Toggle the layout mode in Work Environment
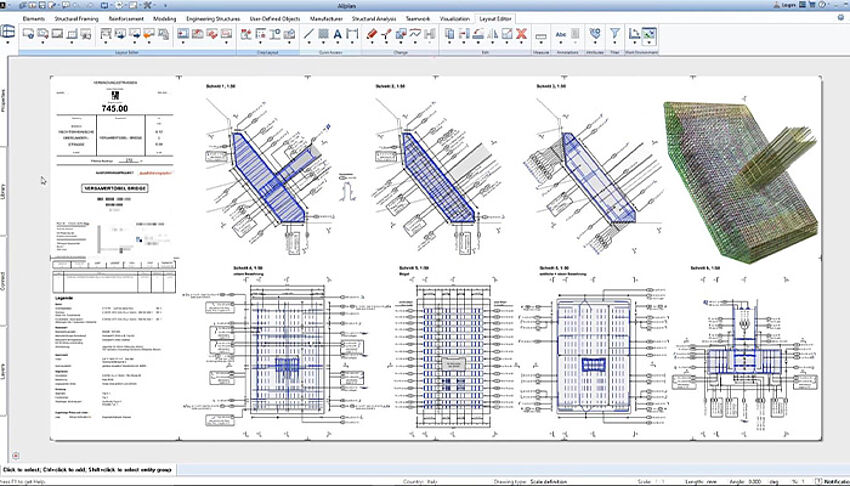The image size is (850, 486). [649, 34]
